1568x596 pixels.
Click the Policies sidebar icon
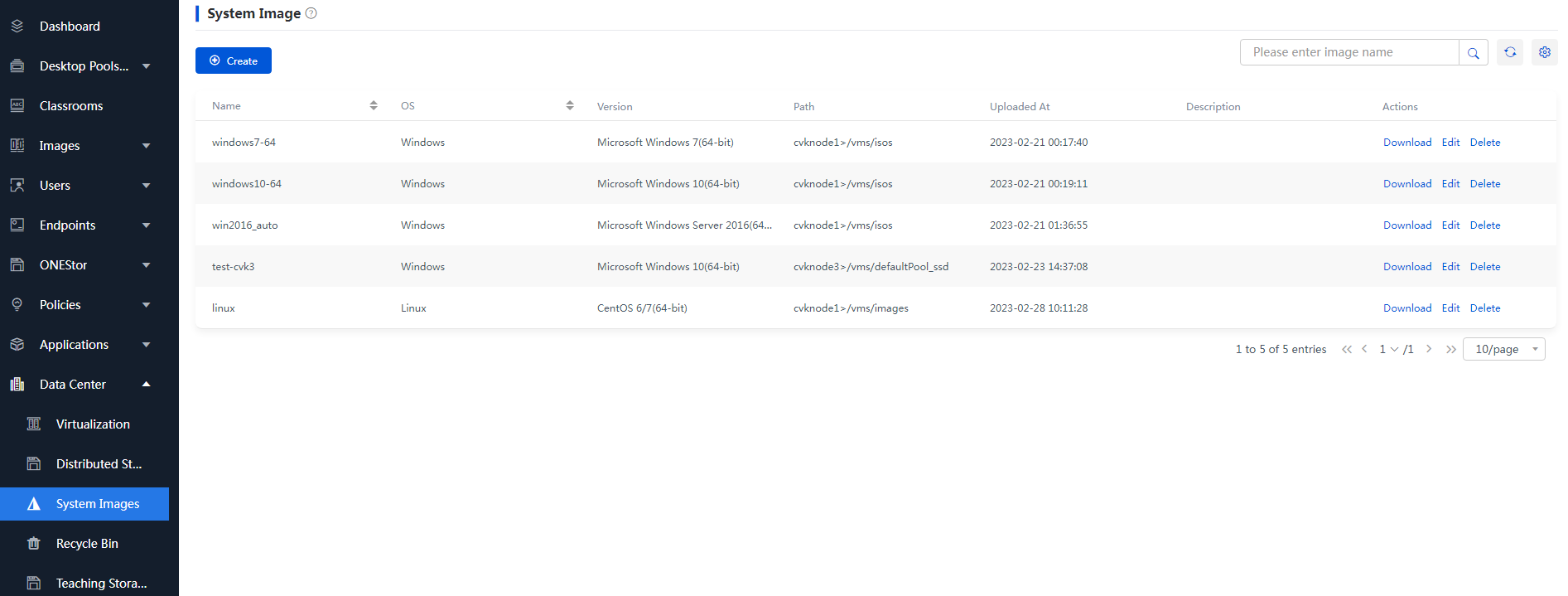tap(17, 305)
